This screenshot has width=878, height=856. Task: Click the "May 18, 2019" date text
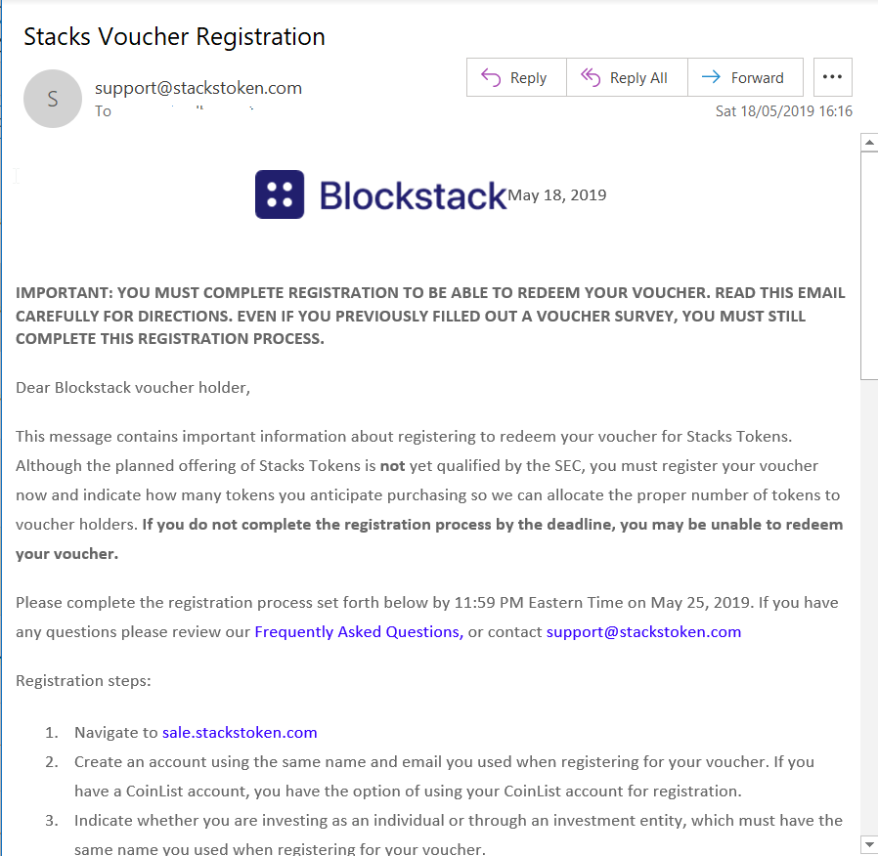coord(557,195)
